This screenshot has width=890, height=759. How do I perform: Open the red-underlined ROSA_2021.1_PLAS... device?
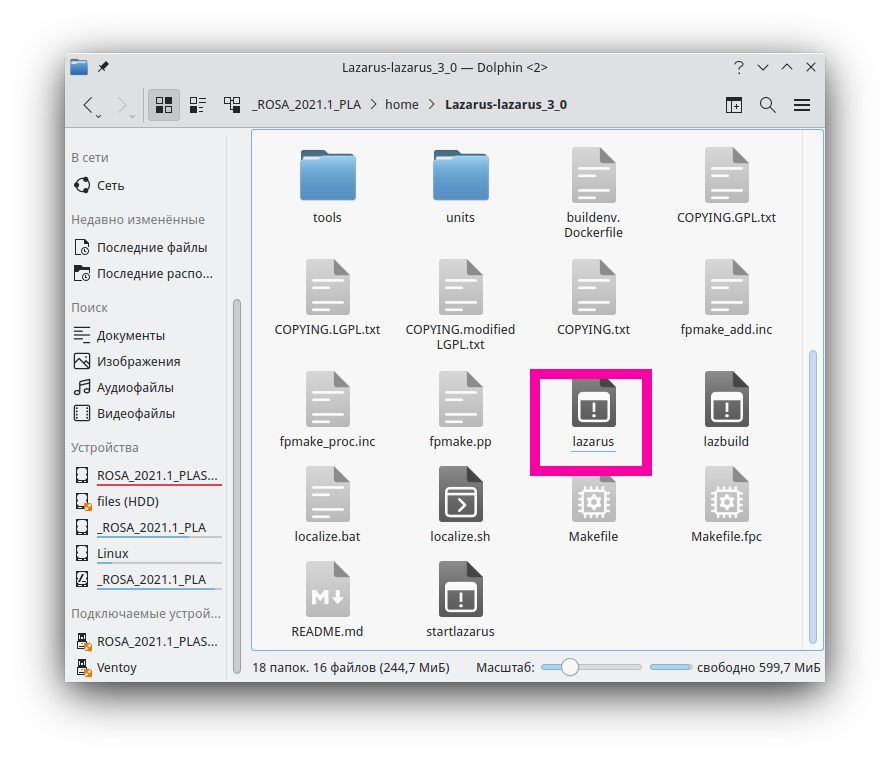point(148,475)
